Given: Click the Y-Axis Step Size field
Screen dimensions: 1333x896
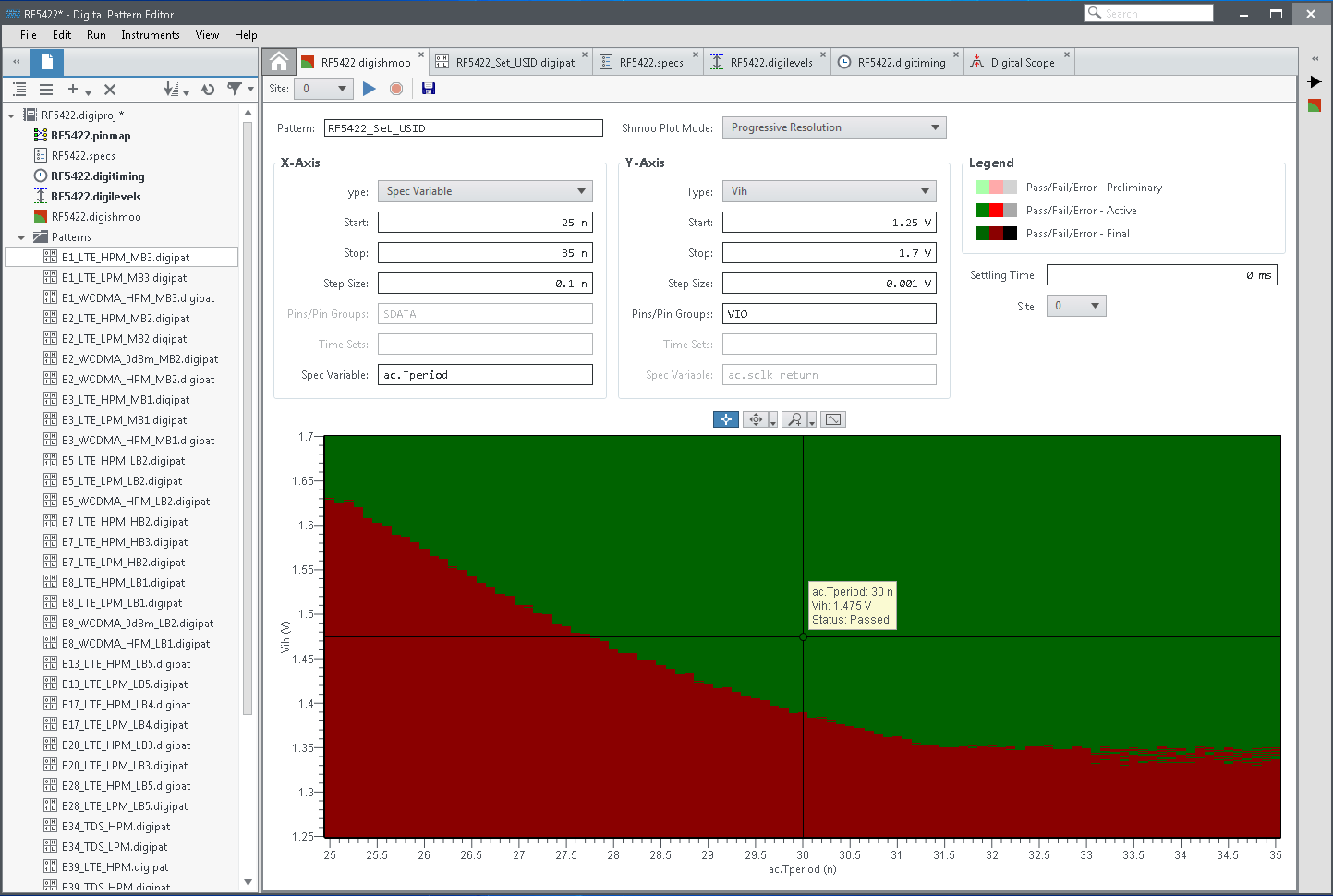Looking at the screenshot, I should 829,284.
